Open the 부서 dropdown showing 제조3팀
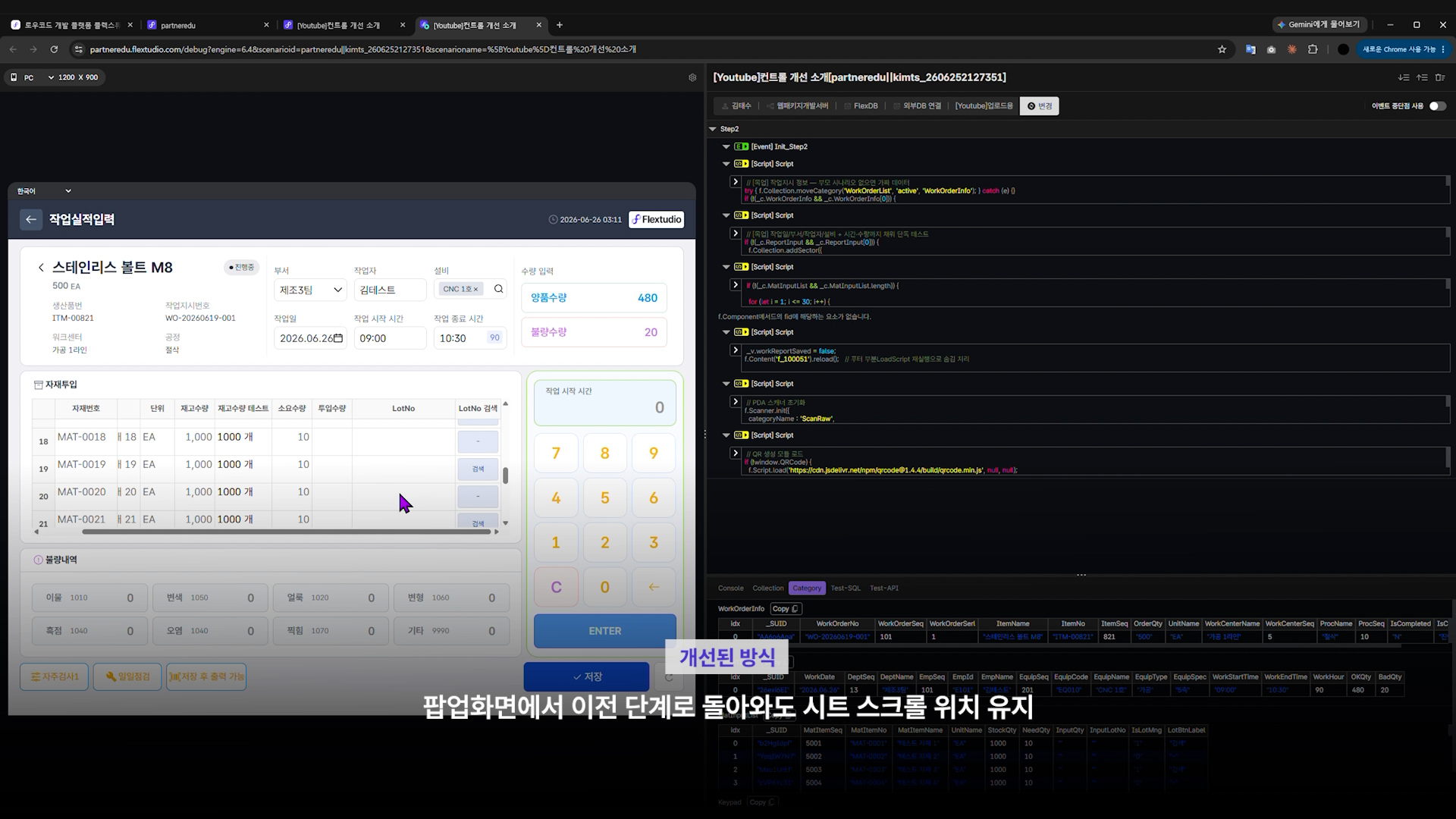Viewport: 1456px width, 819px height. (310, 290)
